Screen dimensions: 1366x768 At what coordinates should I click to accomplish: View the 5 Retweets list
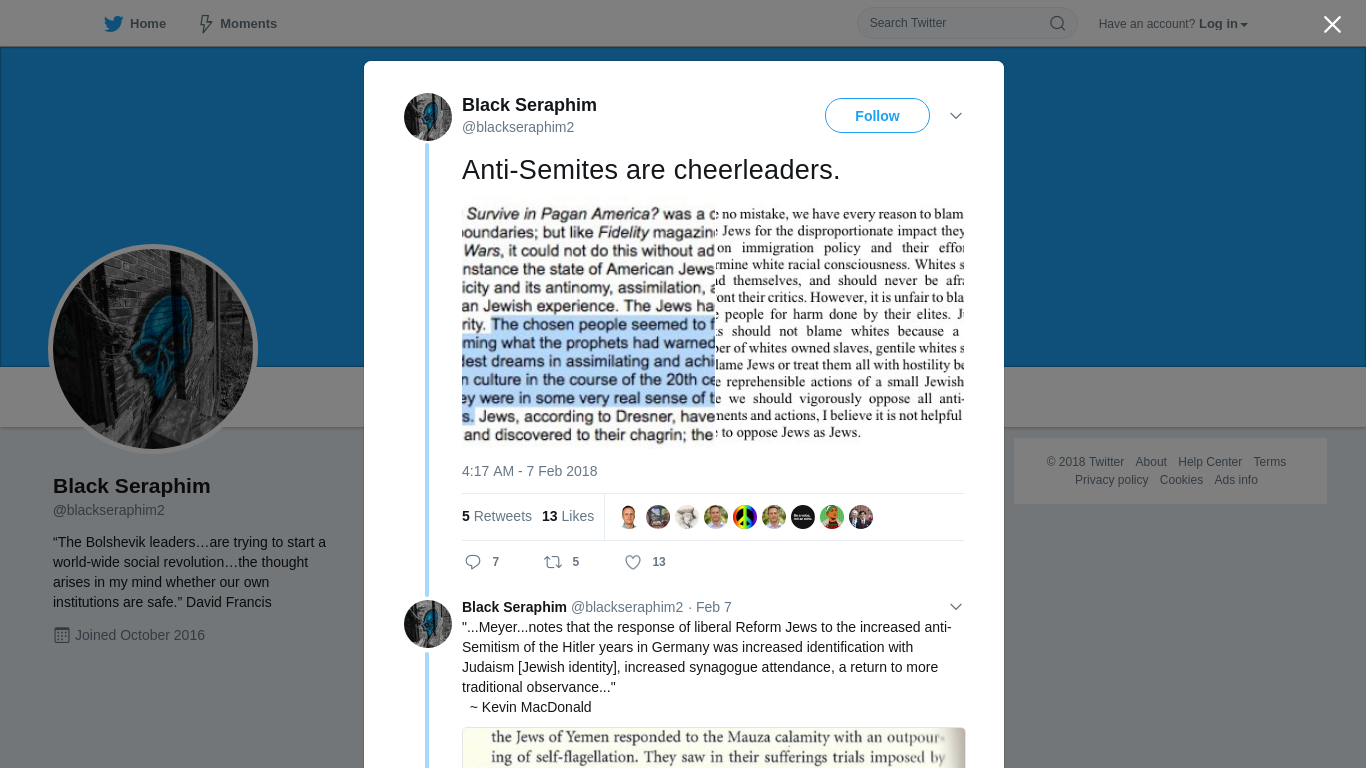pos(497,516)
